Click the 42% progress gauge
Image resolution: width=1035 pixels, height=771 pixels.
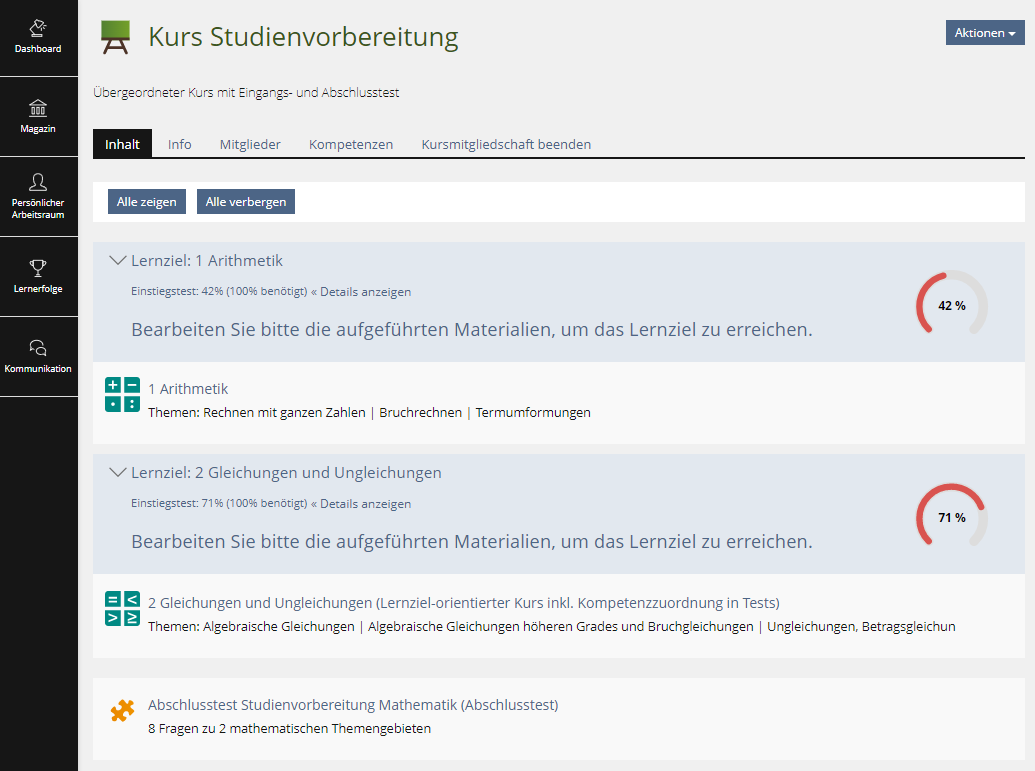pyautogui.click(x=951, y=304)
